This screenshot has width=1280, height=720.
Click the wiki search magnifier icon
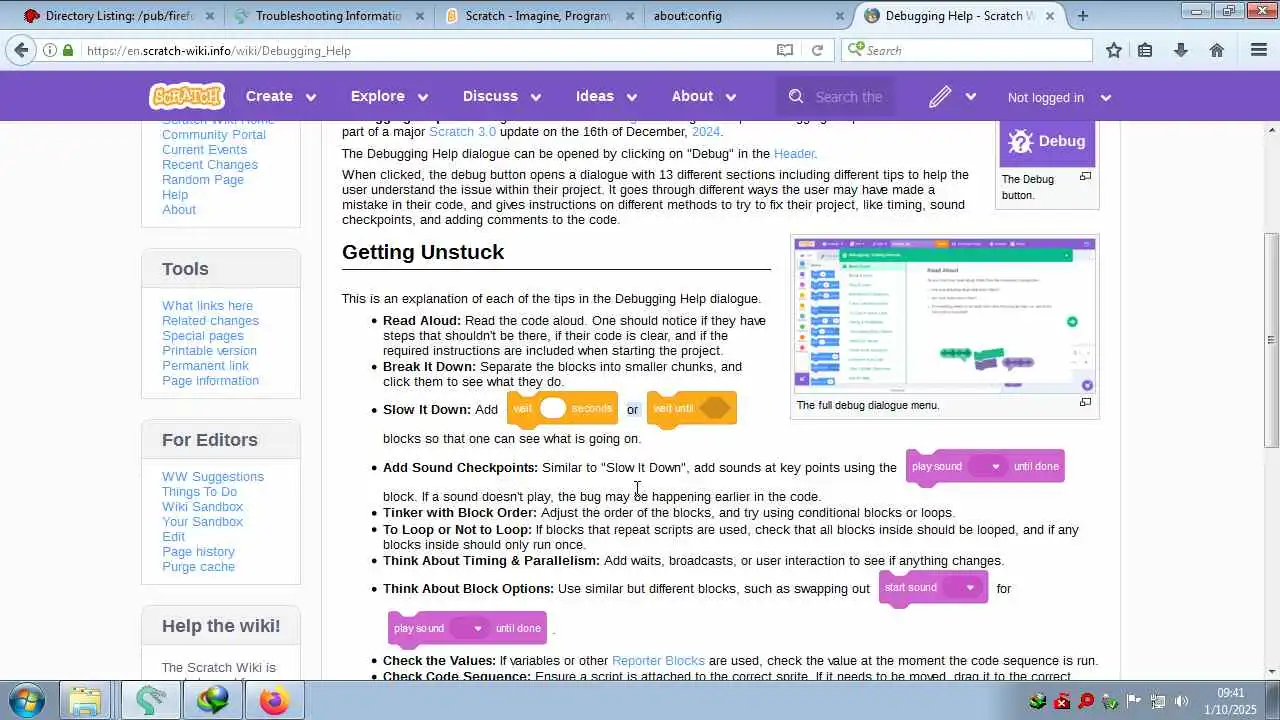click(796, 96)
